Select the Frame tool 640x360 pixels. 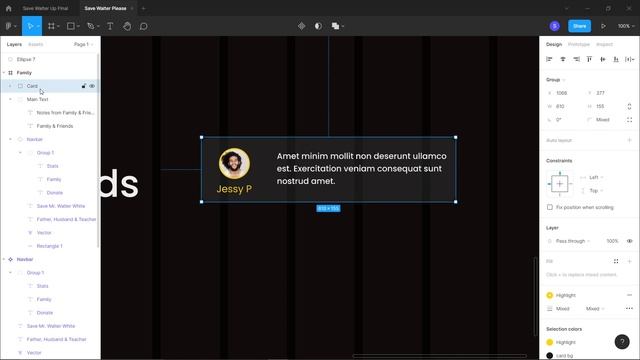pyautogui.click(x=51, y=26)
